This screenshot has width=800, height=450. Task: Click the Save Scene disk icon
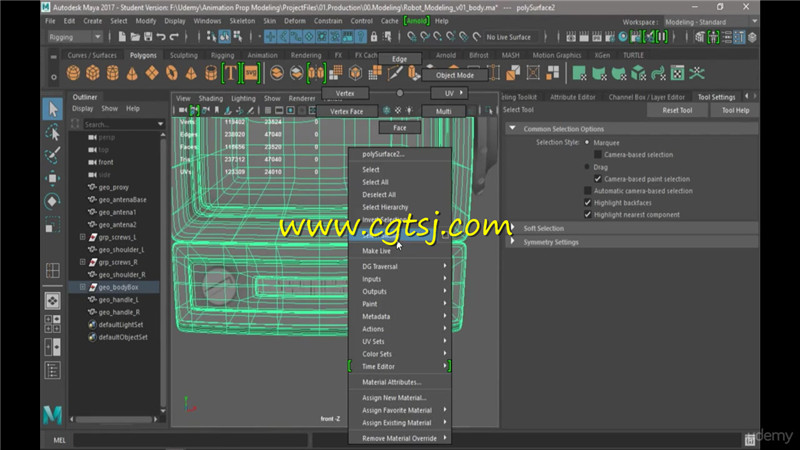tap(148, 37)
